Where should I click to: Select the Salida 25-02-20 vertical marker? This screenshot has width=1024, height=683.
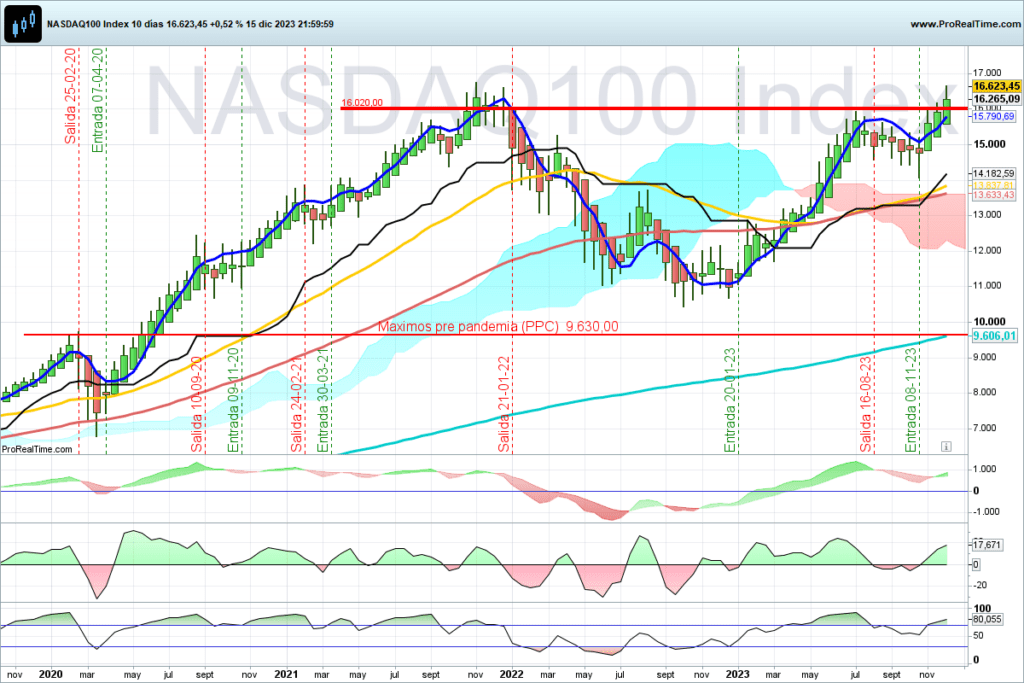tap(71, 96)
